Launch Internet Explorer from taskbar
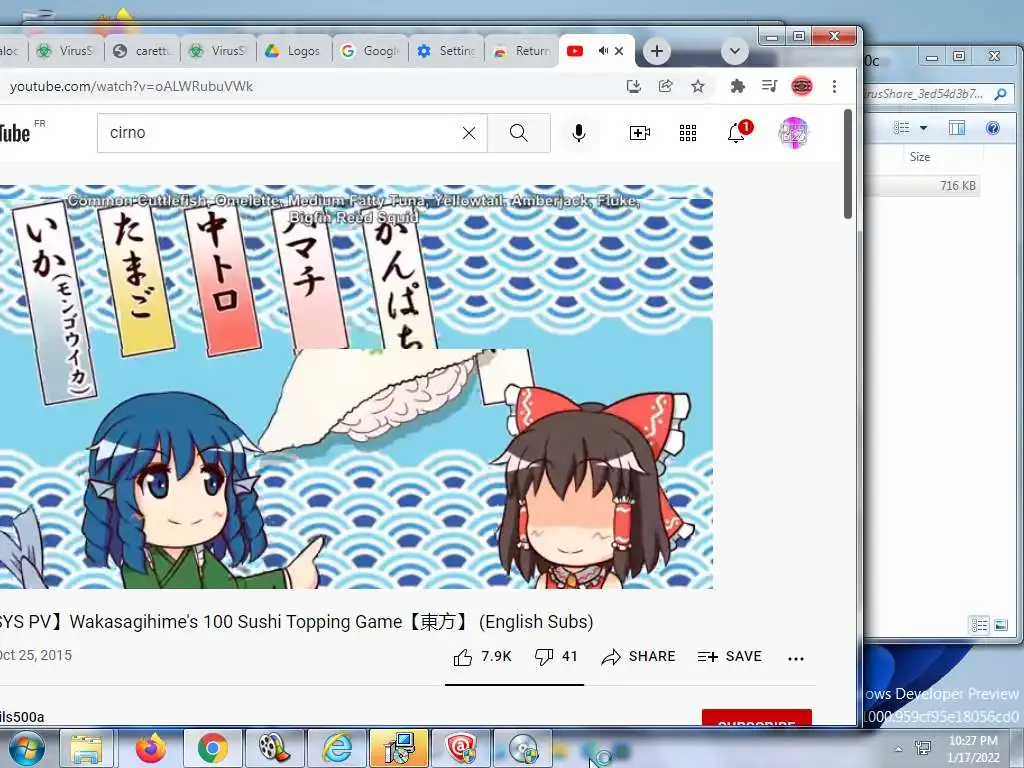1024x768 pixels. pyautogui.click(x=337, y=749)
